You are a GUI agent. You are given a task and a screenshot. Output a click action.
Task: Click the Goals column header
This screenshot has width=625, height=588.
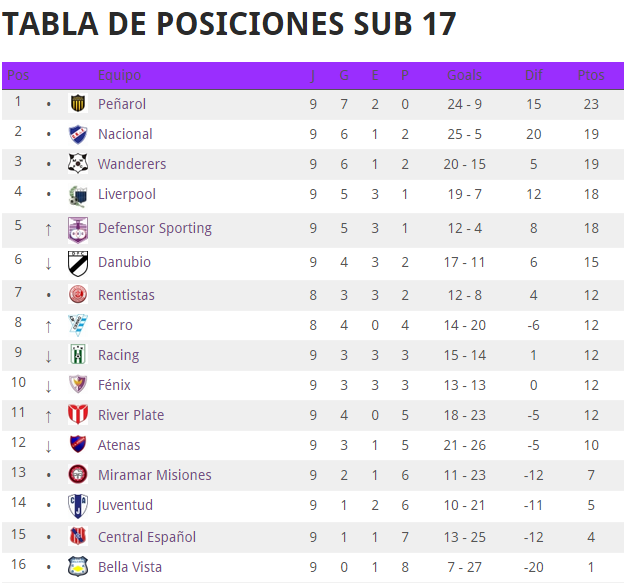click(x=464, y=75)
